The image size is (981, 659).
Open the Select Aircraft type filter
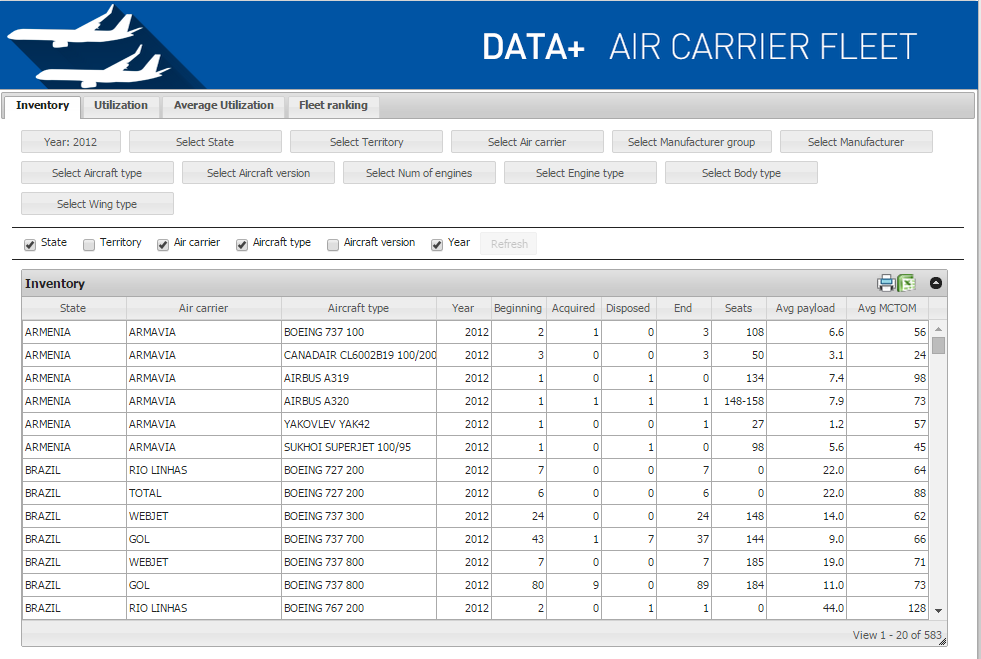[x=98, y=173]
